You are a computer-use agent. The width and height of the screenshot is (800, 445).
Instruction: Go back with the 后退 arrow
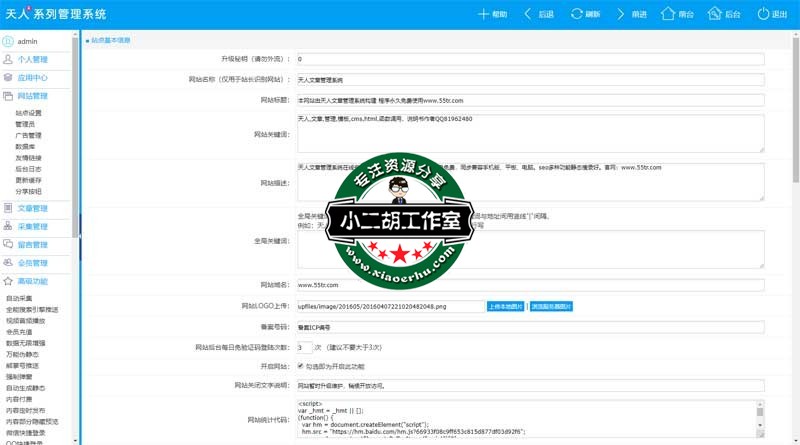pos(524,14)
